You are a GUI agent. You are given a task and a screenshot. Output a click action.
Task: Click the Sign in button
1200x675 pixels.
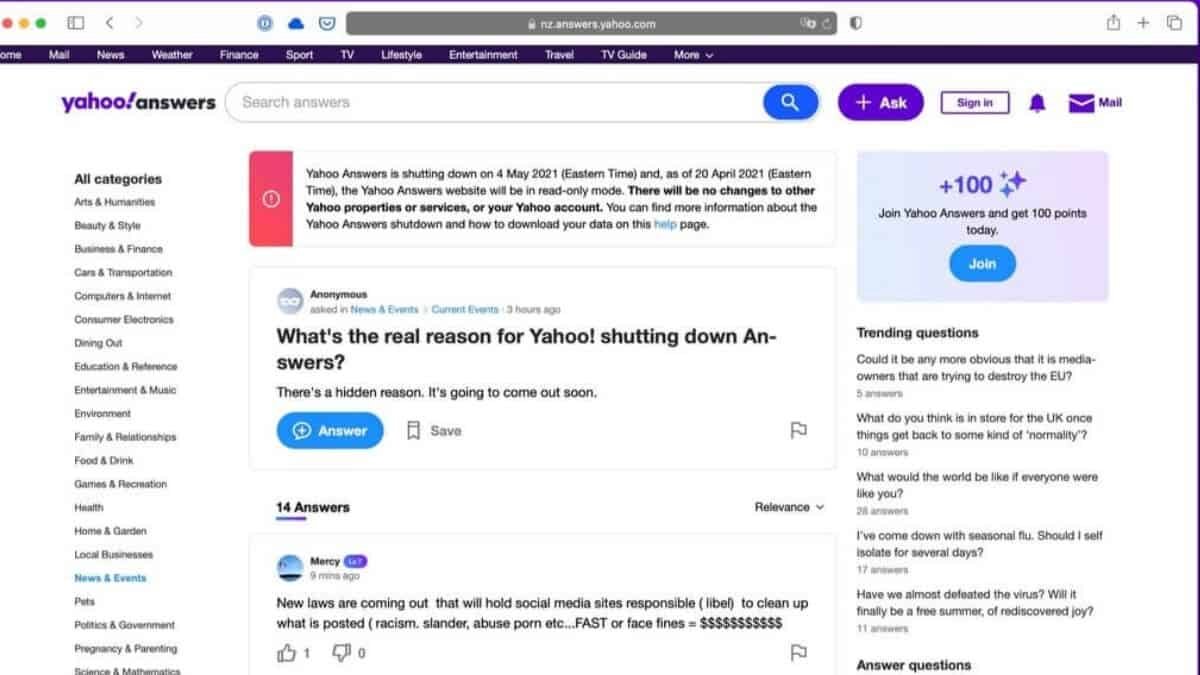(975, 103)
